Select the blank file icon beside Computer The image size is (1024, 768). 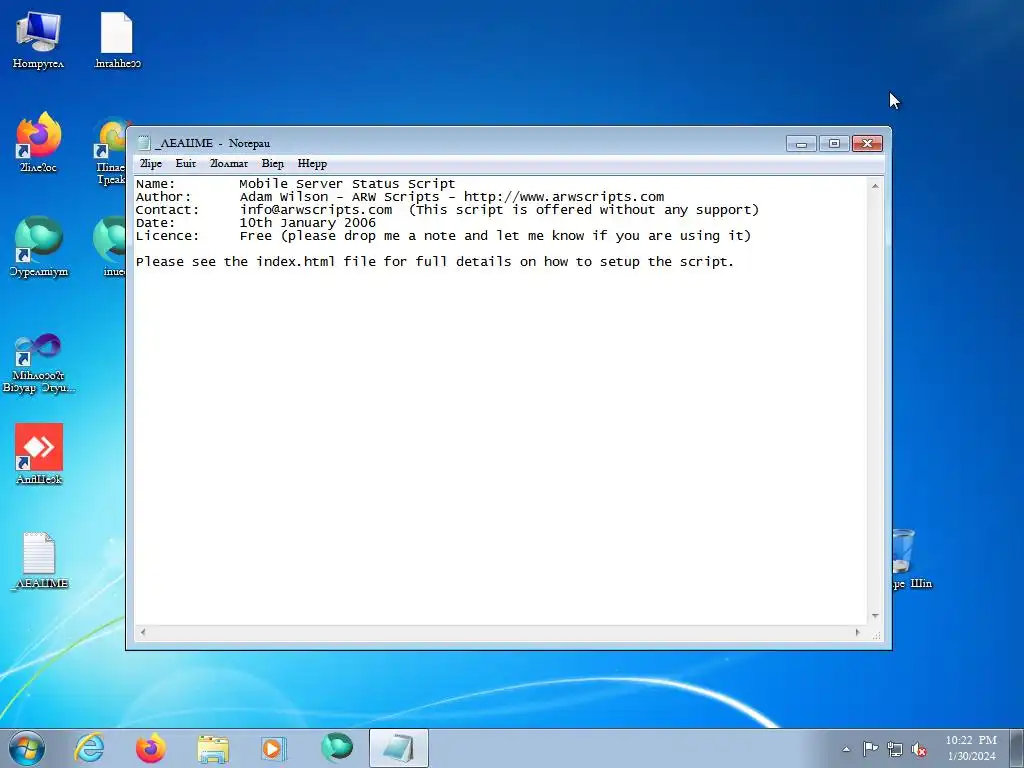pos(117,40)
